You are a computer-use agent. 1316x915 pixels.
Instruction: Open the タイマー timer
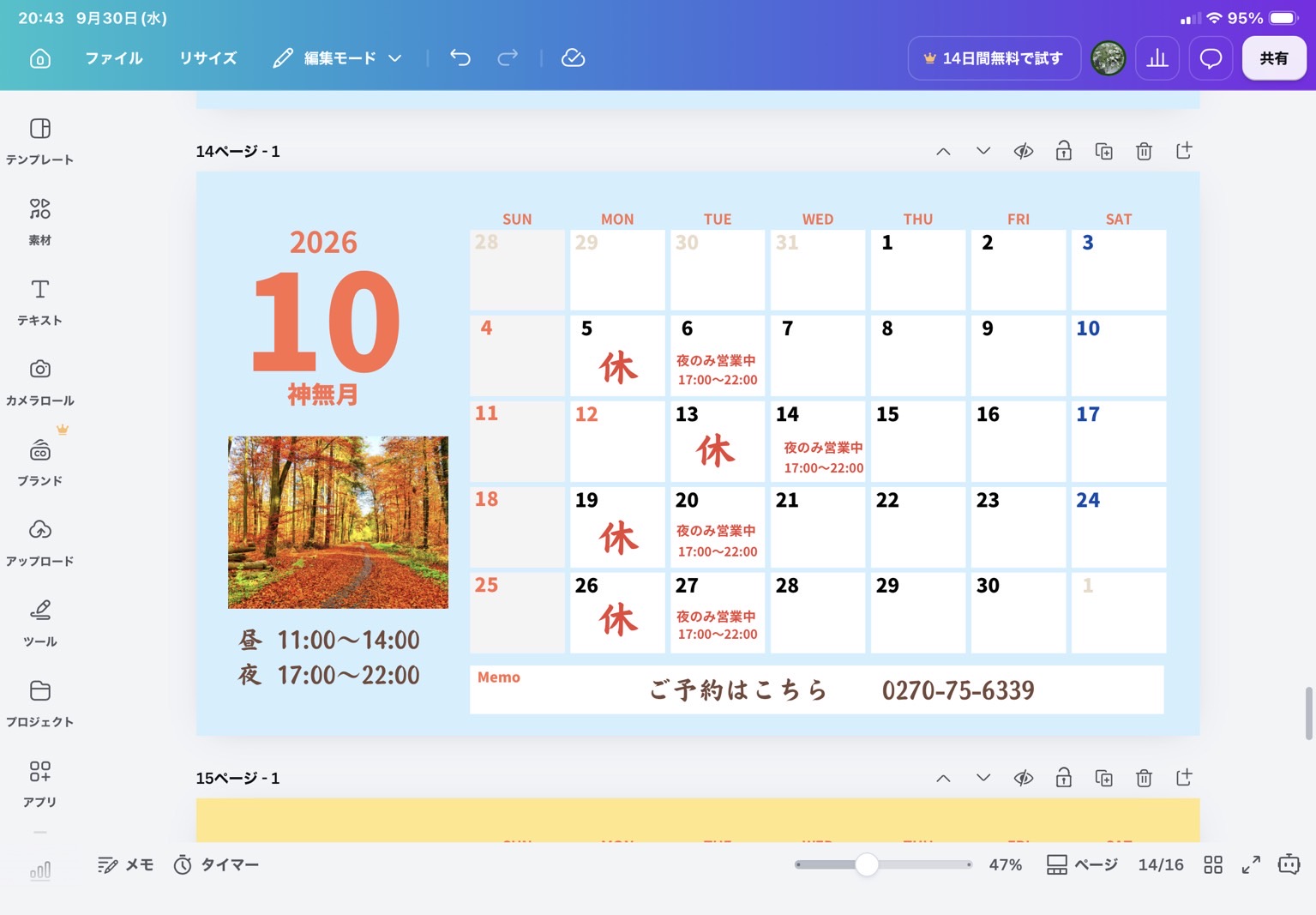click(x=216, y=864)
